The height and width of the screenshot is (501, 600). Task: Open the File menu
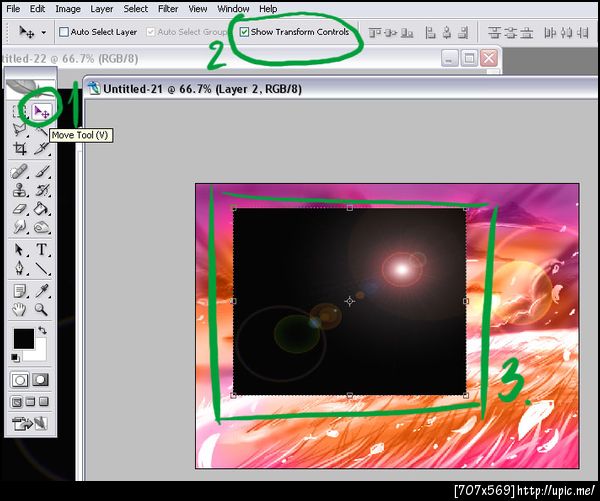[x=13, y=8]
